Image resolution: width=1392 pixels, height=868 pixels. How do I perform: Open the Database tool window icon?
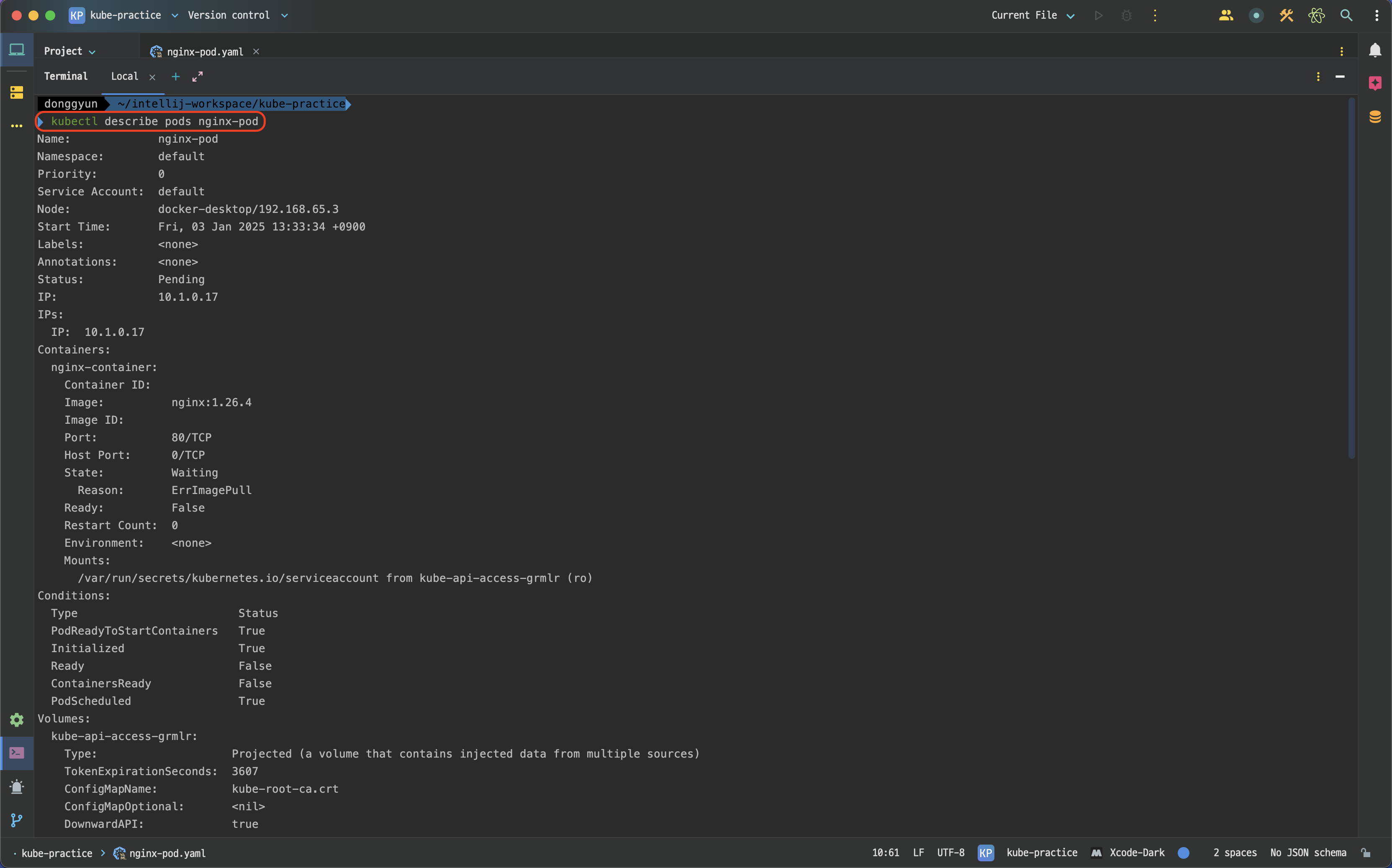(1375, 117)
